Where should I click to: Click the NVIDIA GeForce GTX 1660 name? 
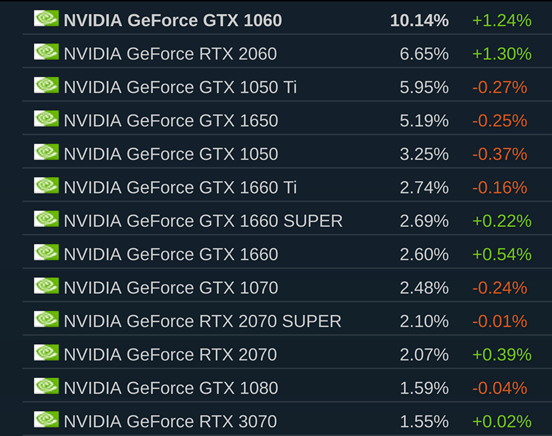tap(171, 255)
